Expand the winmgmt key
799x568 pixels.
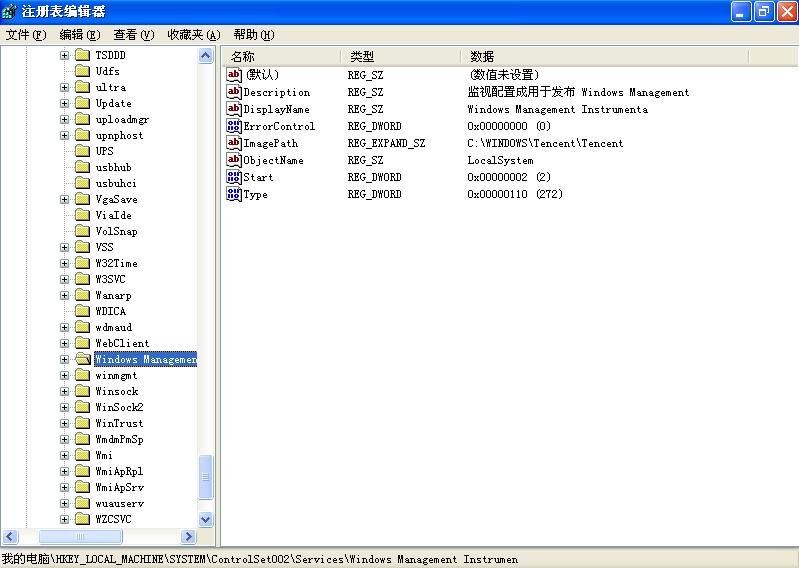click(x=64, y=375)
